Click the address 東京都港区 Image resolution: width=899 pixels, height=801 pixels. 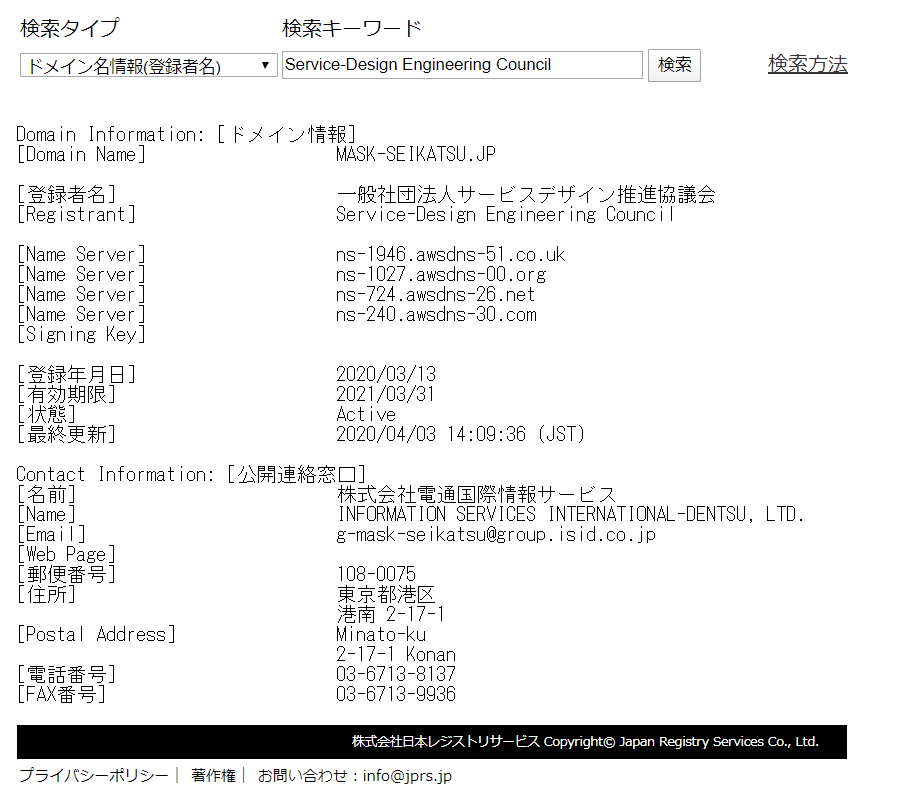pos(386,595)
